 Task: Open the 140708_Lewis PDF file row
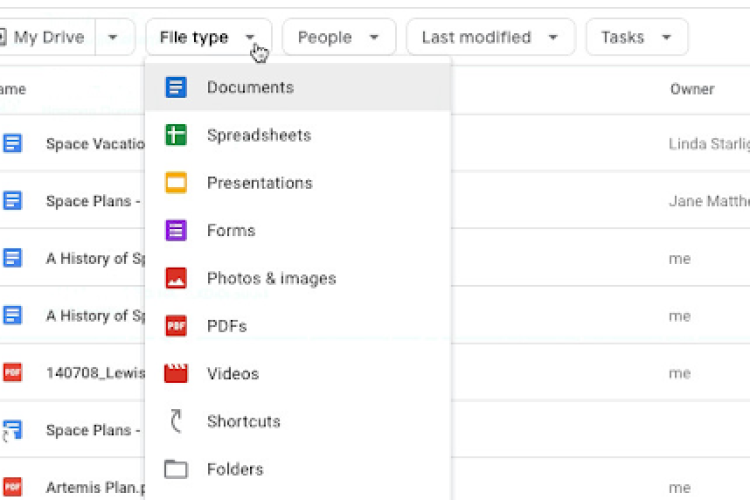(95, 373)
